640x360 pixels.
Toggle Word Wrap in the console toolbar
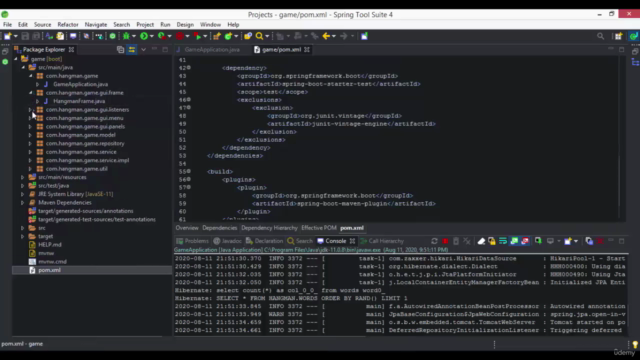coord(503,241)
